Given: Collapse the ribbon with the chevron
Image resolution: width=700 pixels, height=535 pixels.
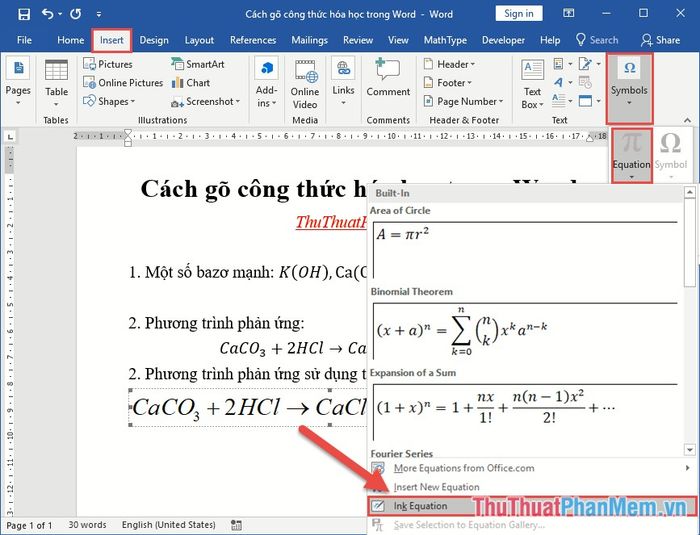Looking at the screenshot, I should pos(687,120).
